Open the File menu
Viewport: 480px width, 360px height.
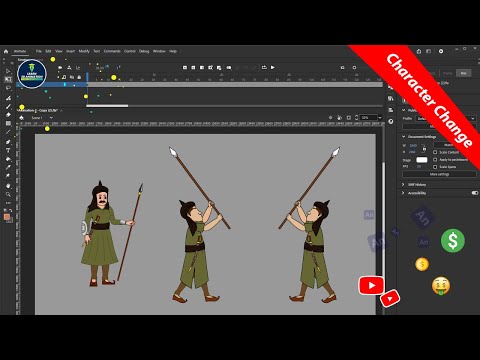pyautogui.click(x=39, y=51)
